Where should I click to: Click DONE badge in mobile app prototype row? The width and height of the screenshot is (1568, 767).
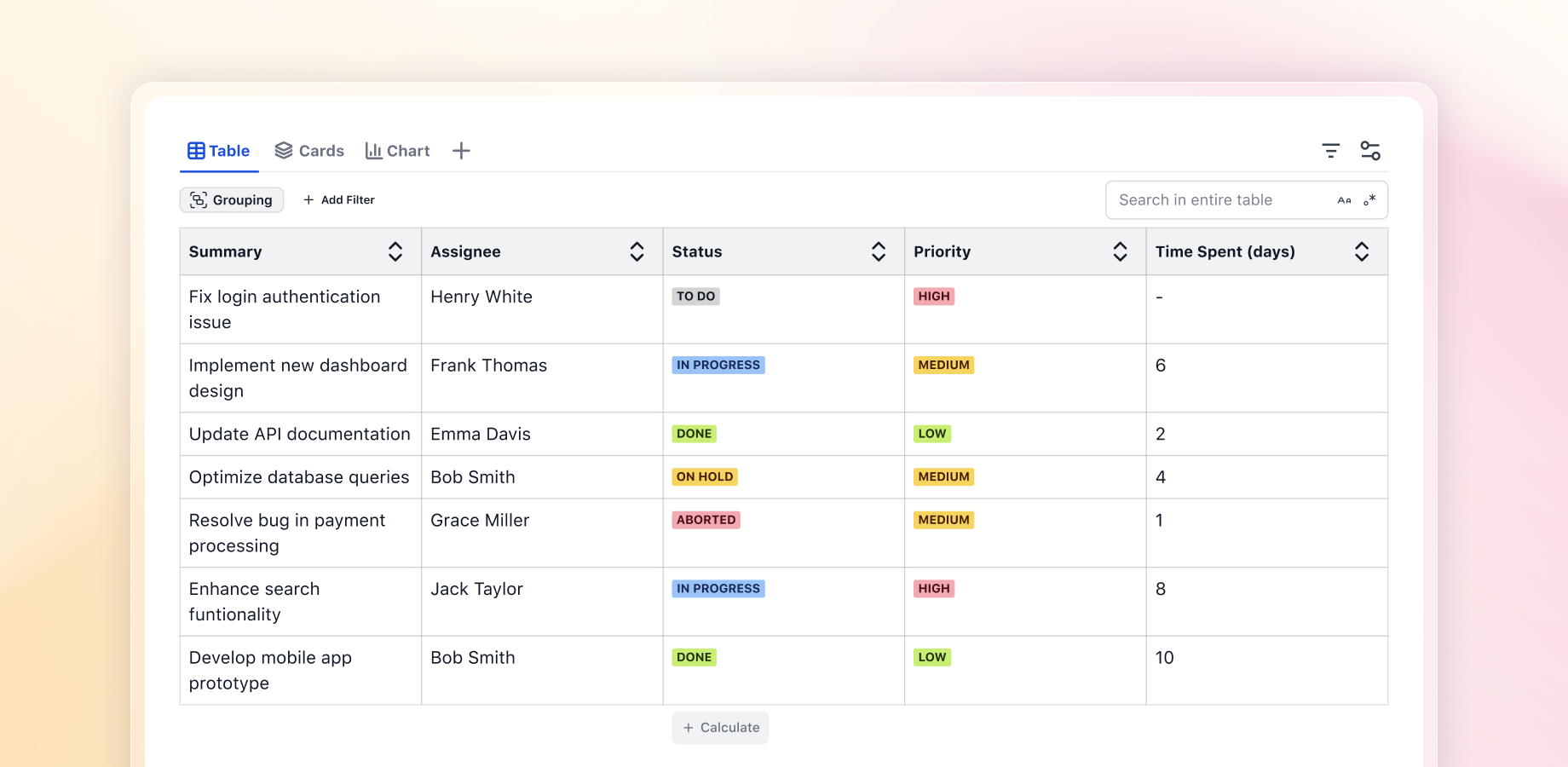pyautogui.click(x=694, y=657)
